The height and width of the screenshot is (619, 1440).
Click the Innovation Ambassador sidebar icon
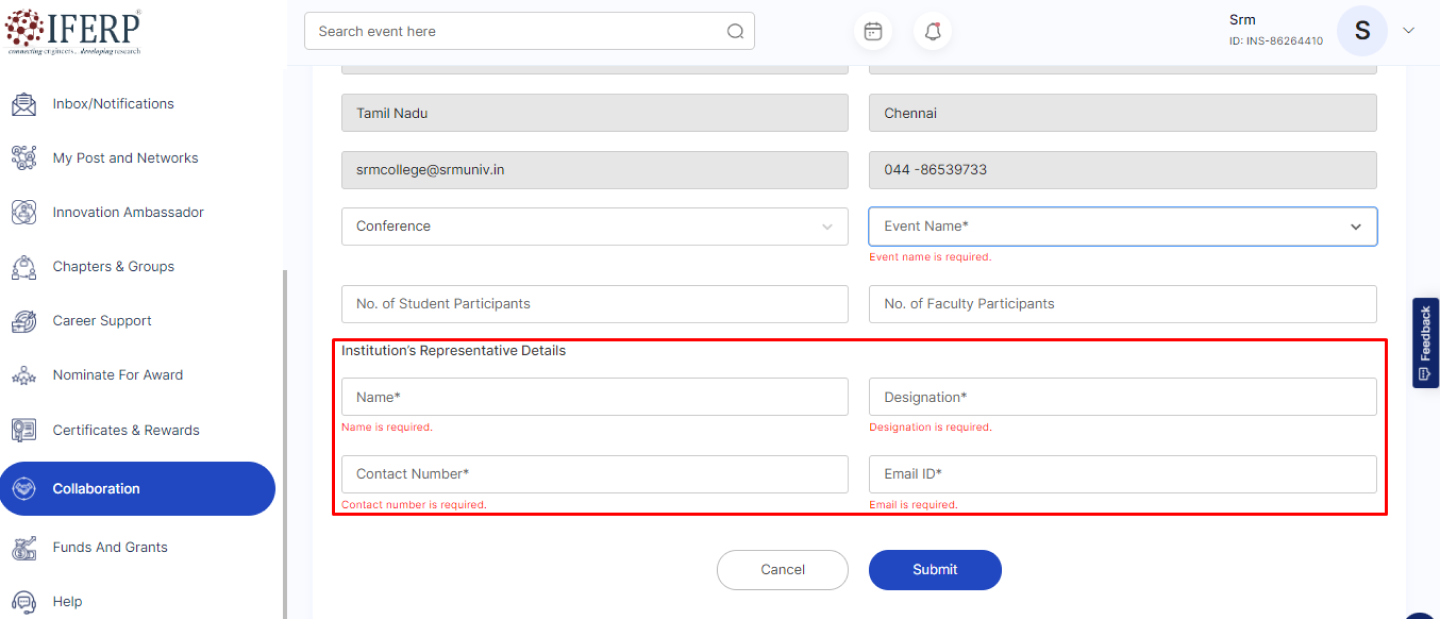click(24, 212)
